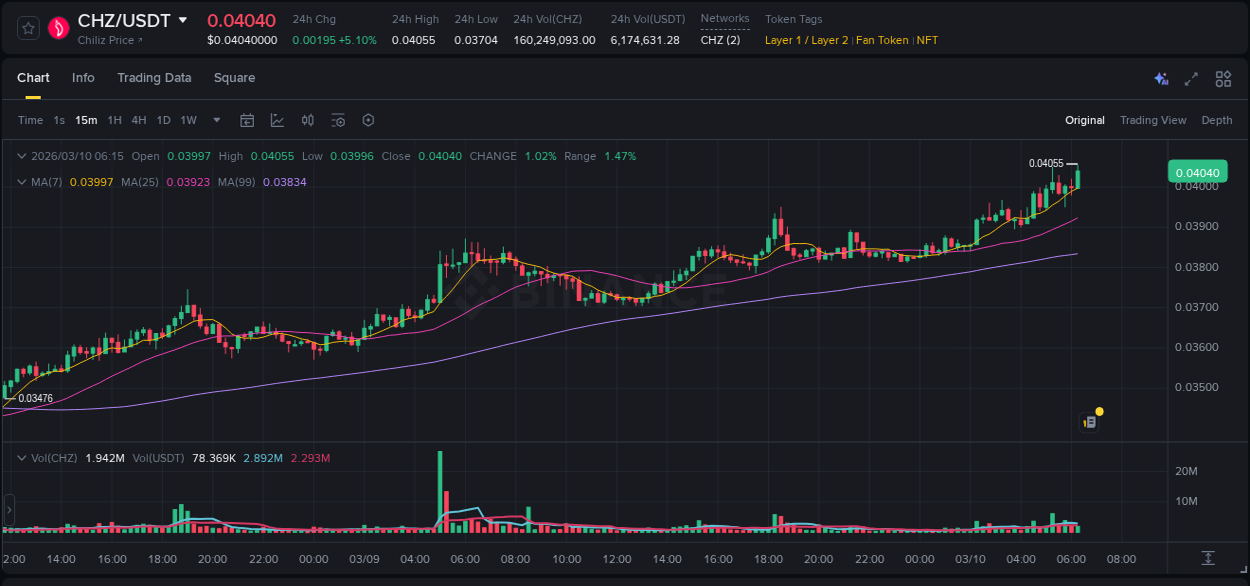Screen dimensions: 1250x586
Task: Click the star to favorite CHZ/USDT
Action: (27, 28)
